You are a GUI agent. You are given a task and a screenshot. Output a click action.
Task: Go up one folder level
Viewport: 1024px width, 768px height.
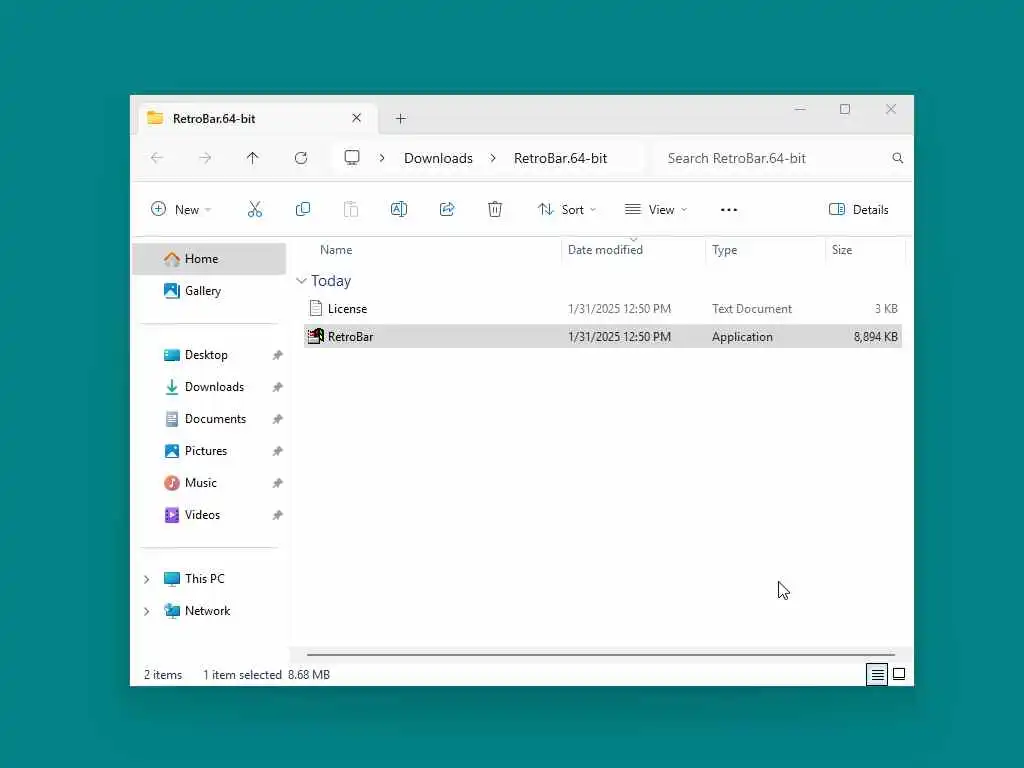tap(253, 158)
